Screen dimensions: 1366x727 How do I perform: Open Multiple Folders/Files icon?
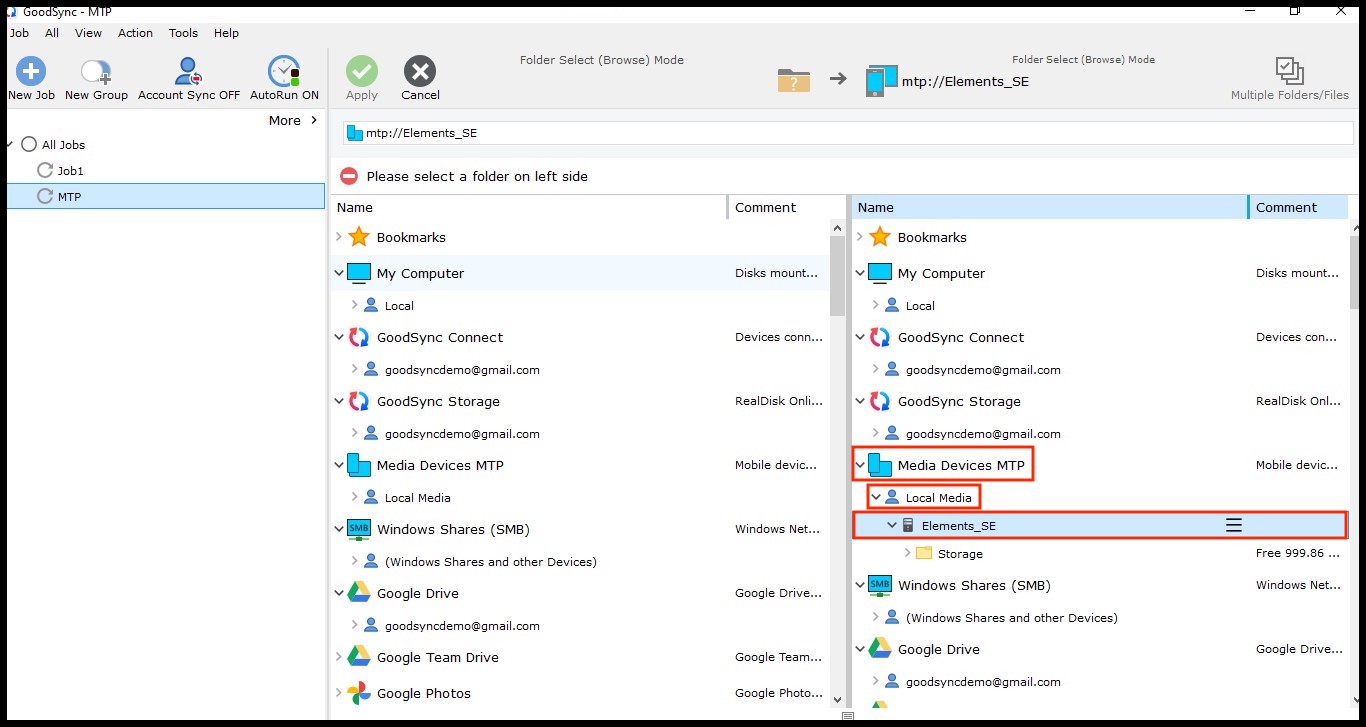[1289, 72]
